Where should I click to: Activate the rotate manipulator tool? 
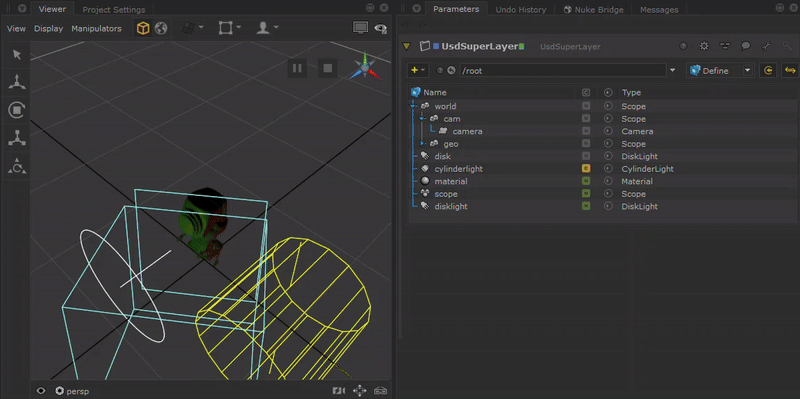point(17,110)
